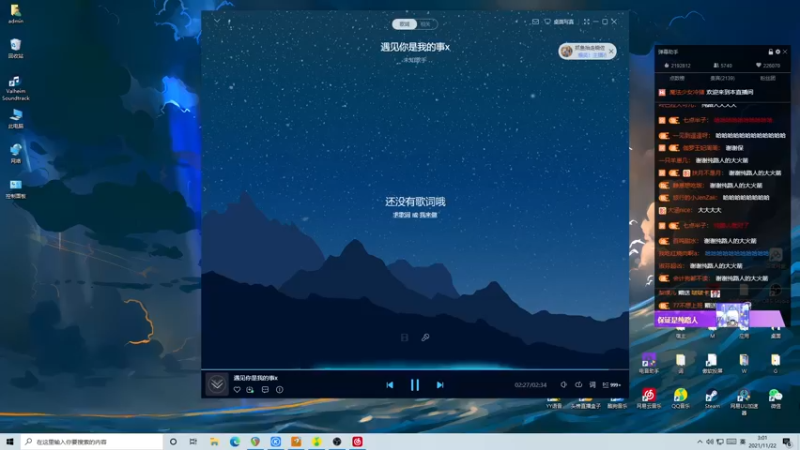The width and height of the screenshot is (800, 450).
Task: Launch QQ音乐 desktop shortcut
Action: point(680,398)
